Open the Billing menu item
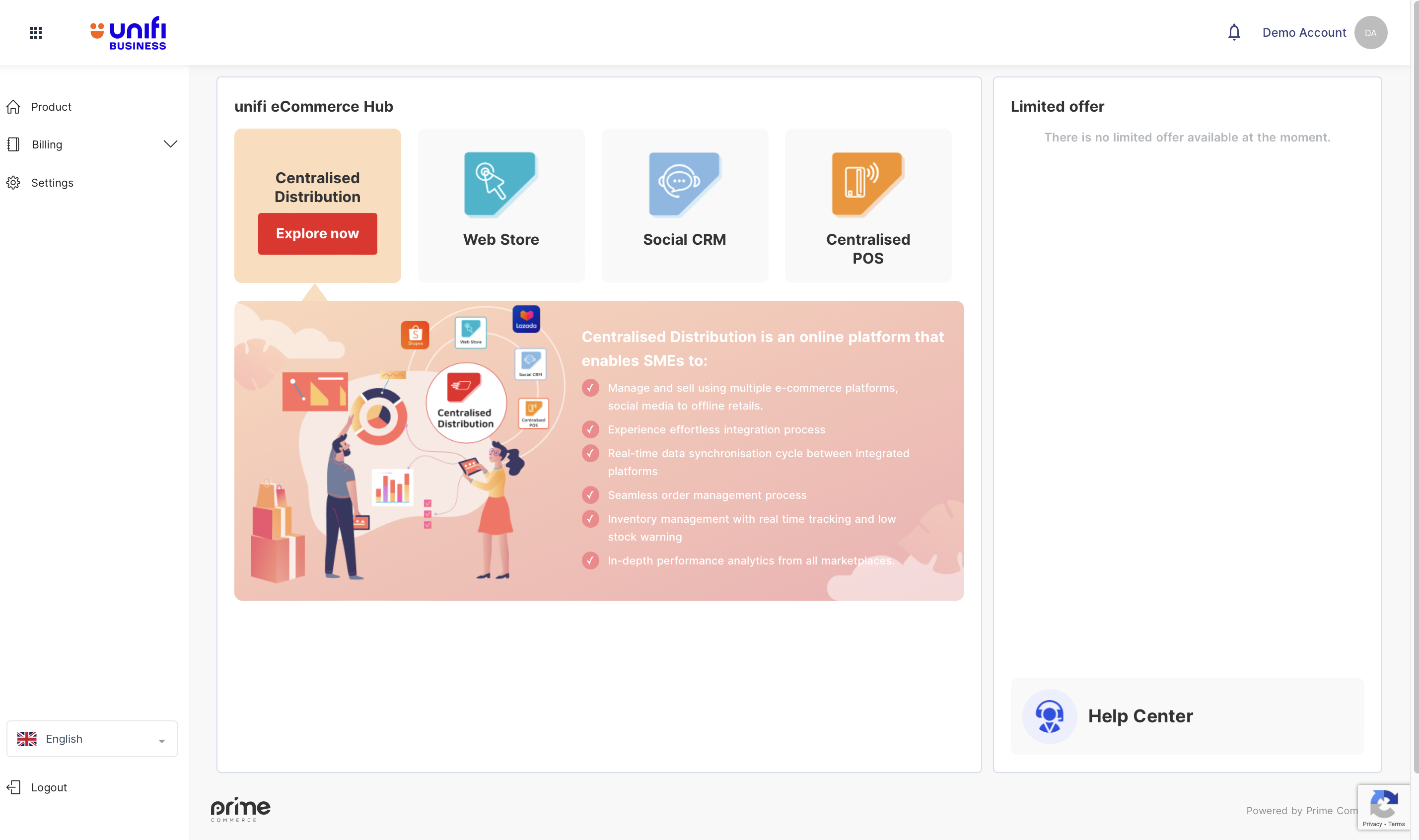The image size is (1419, 840). (47, 145)
